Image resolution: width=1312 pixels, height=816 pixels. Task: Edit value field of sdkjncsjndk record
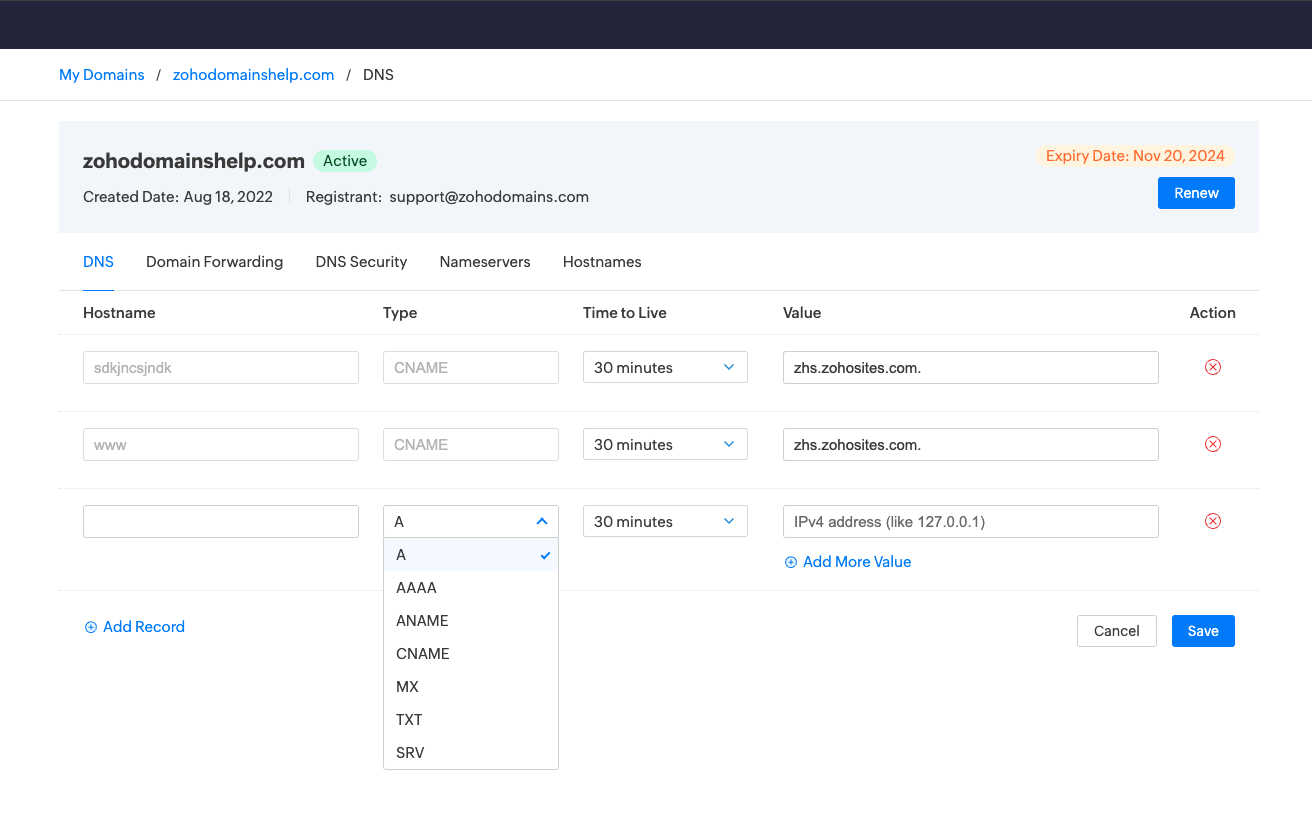coord(971,367)
